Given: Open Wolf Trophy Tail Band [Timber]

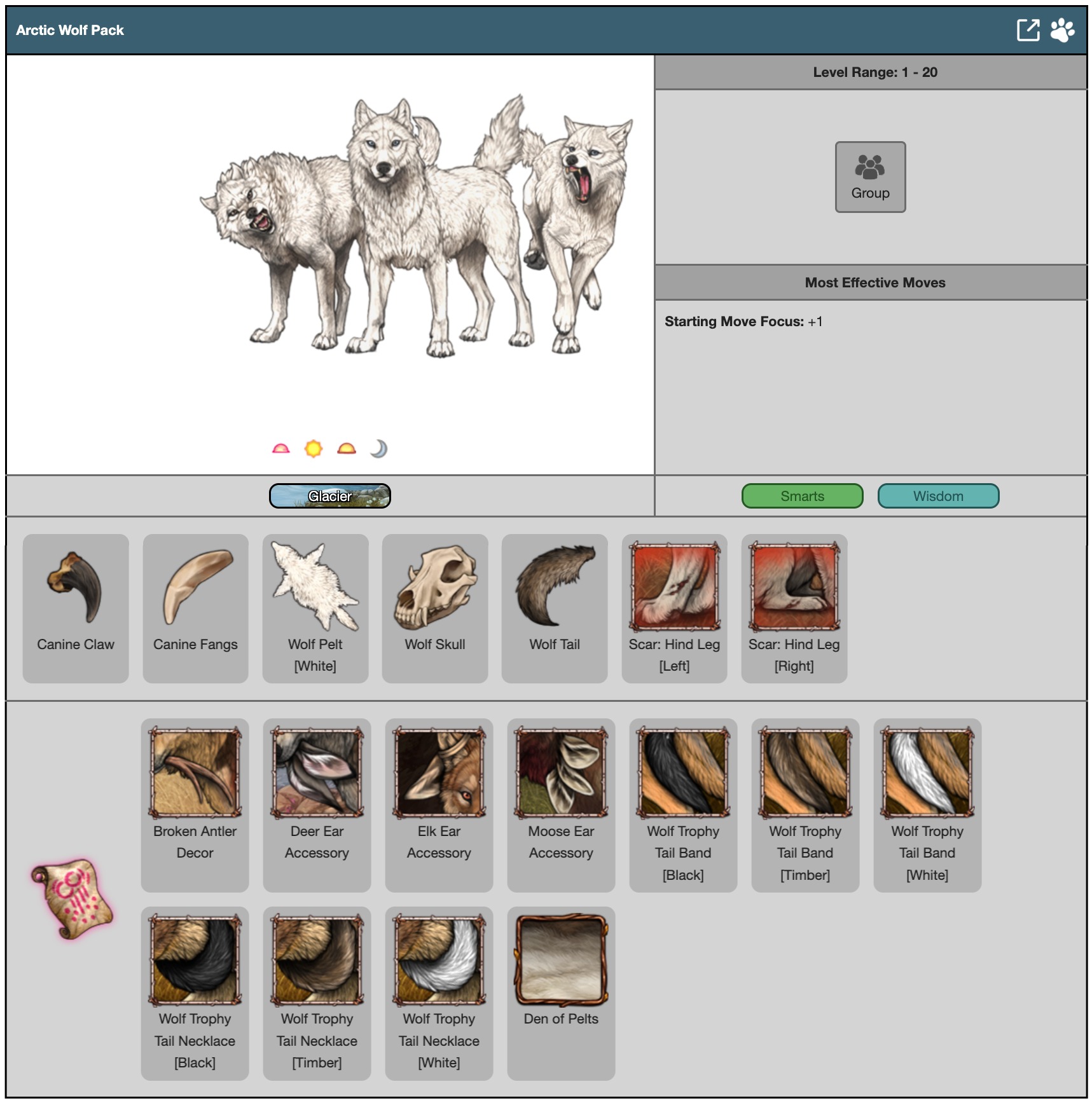Looking at the screenshot, I should pos(805,804).
